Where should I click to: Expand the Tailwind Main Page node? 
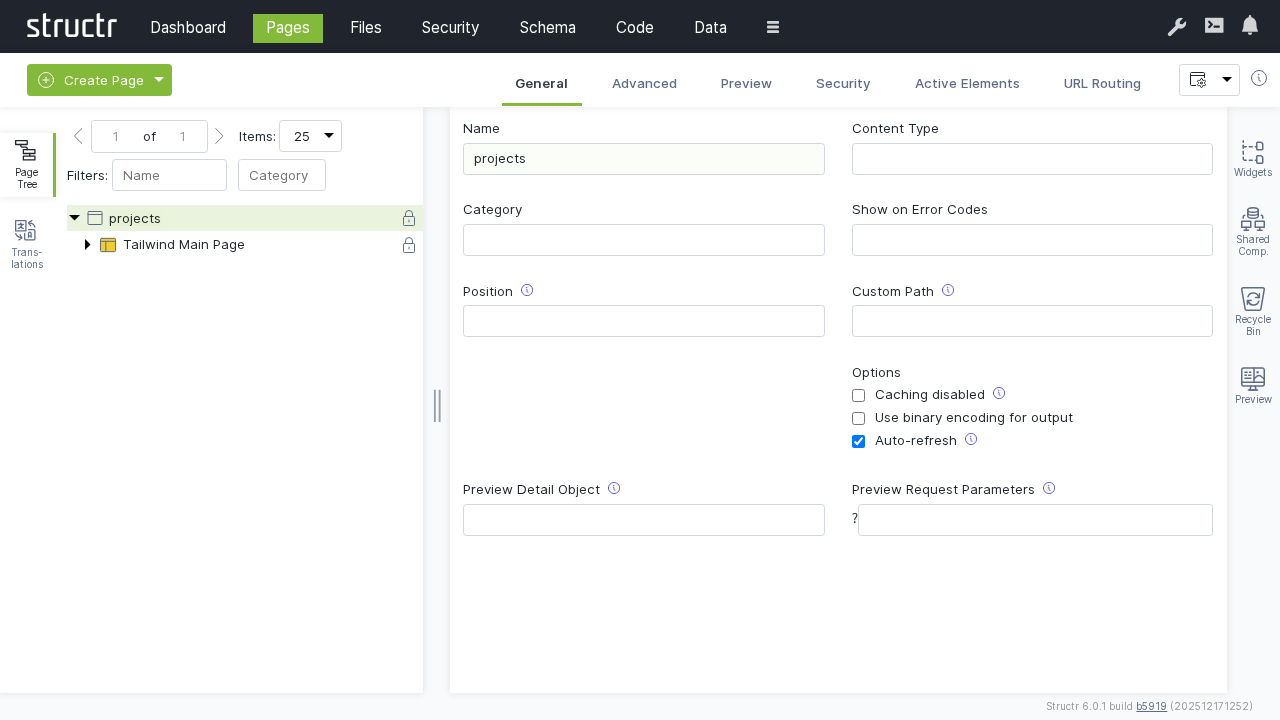point(87,245)
